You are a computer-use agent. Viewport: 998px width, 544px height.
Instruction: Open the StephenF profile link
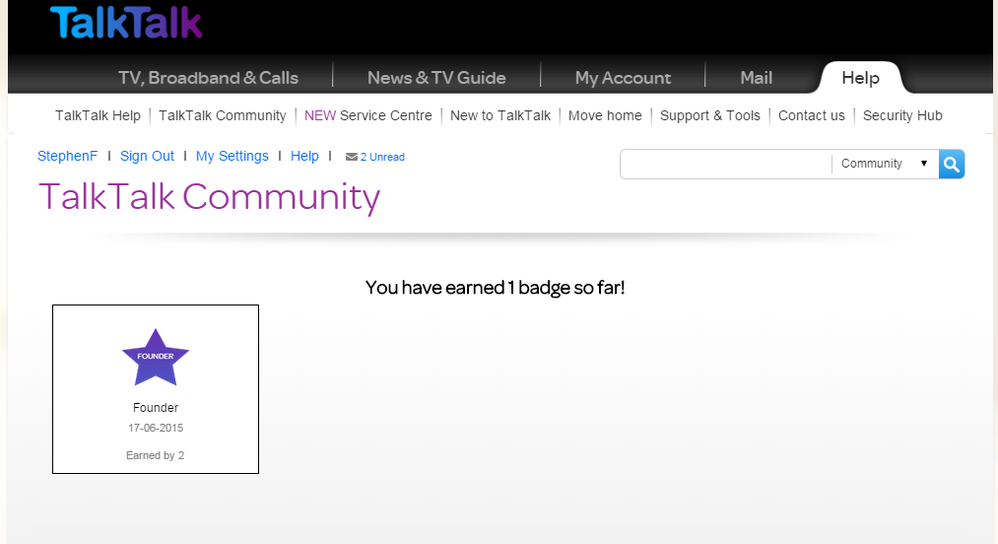point(67,156)
